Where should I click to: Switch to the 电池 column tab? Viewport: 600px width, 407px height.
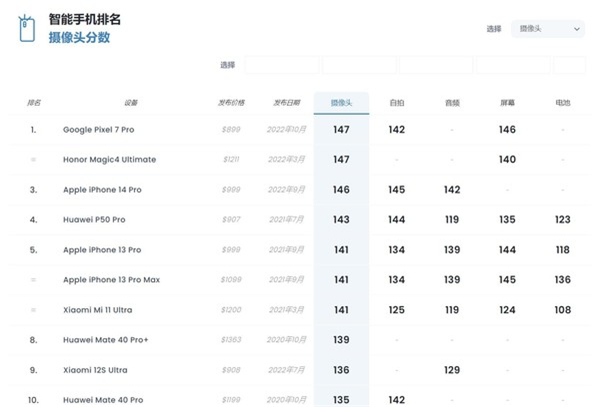pyautogui.click(x=562, y=103)
